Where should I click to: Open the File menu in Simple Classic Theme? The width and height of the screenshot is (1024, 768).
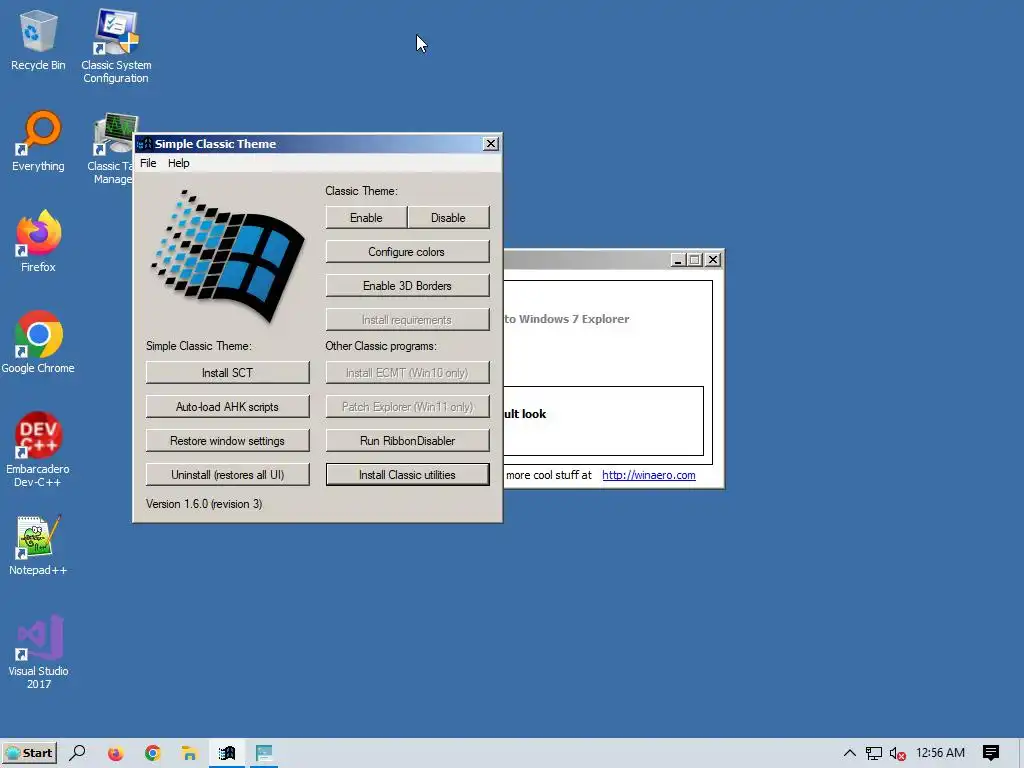coord(148,163)
